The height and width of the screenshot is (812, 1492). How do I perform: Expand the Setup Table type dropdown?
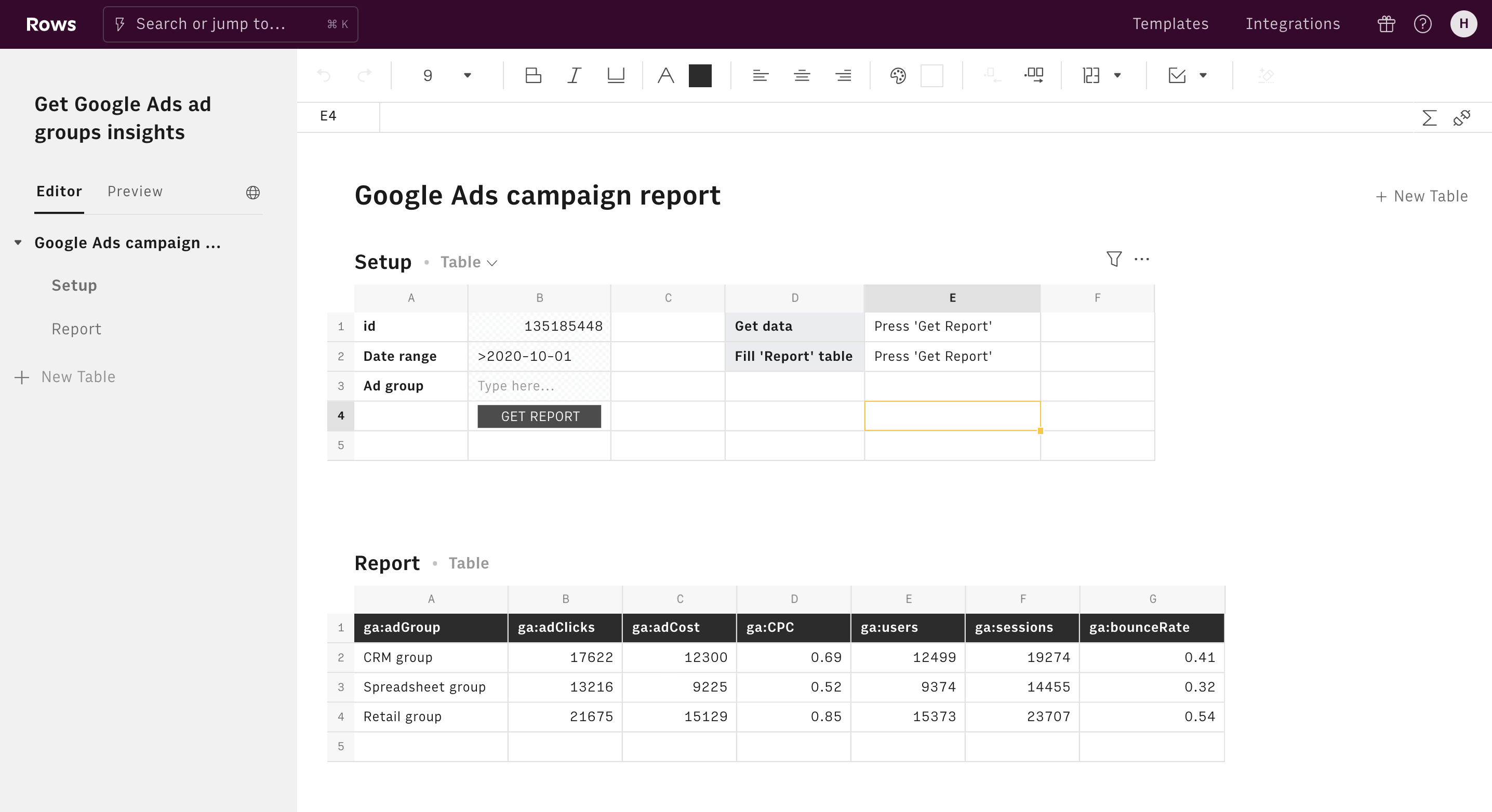[x=469, y=262]
